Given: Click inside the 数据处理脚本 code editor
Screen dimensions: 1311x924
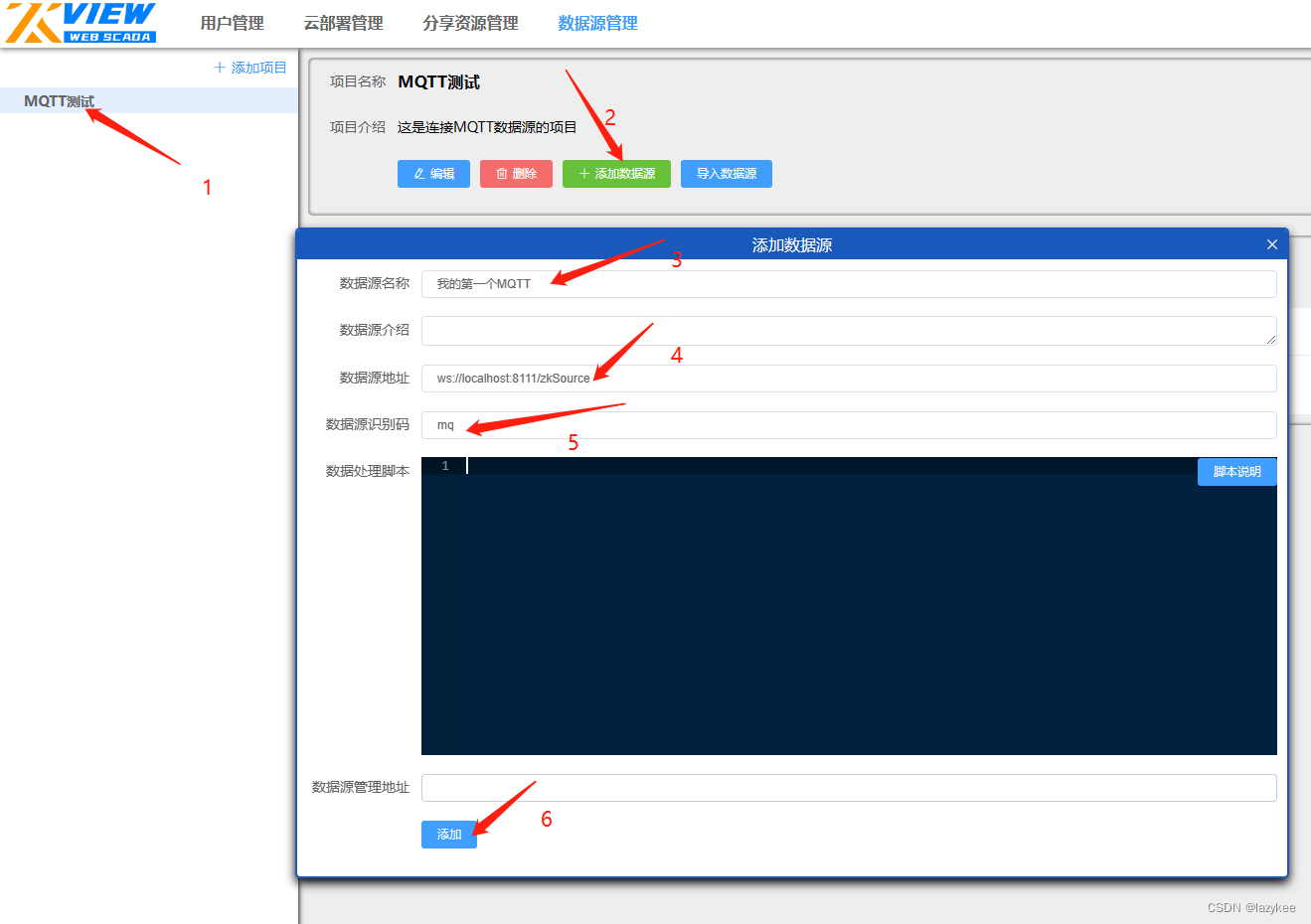Looking at the screenshot, I should 845,596.
